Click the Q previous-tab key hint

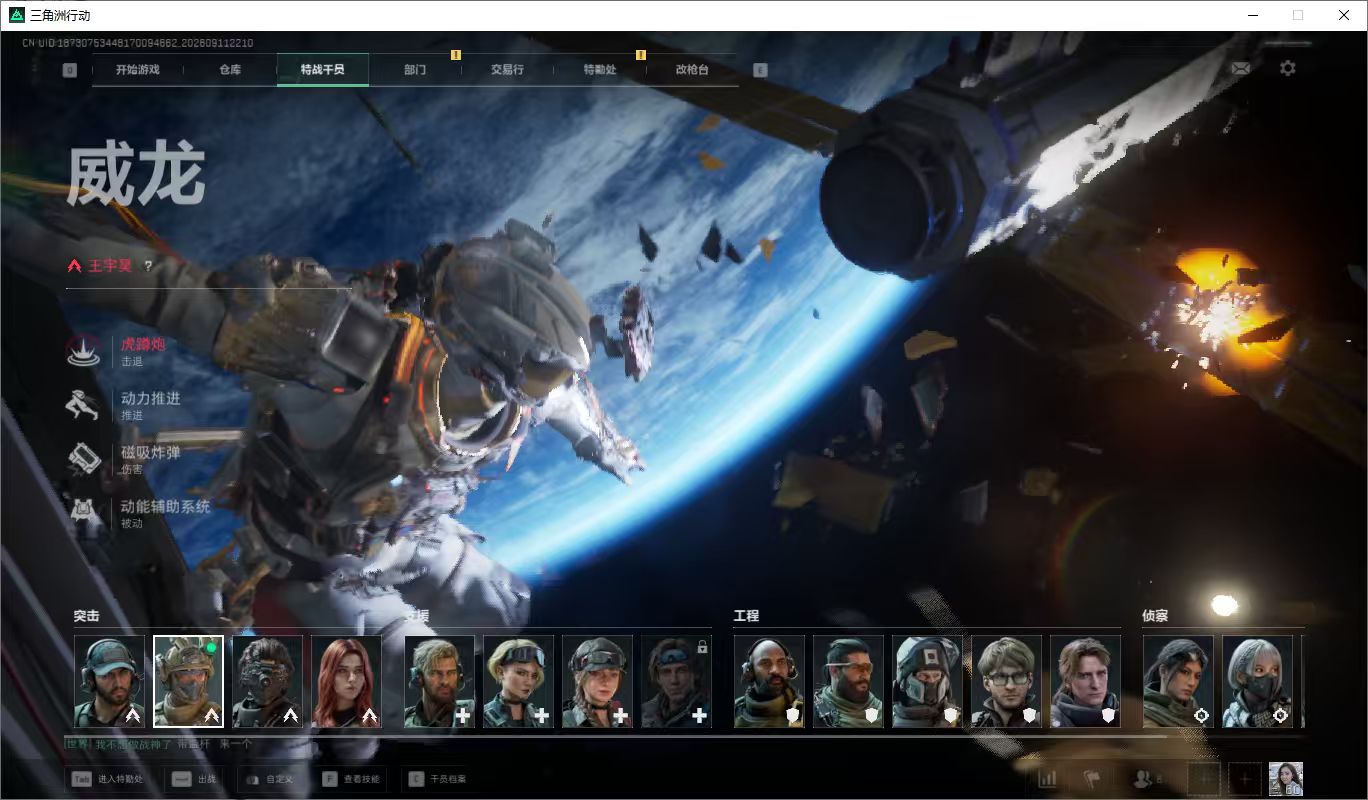coord(70,70)
